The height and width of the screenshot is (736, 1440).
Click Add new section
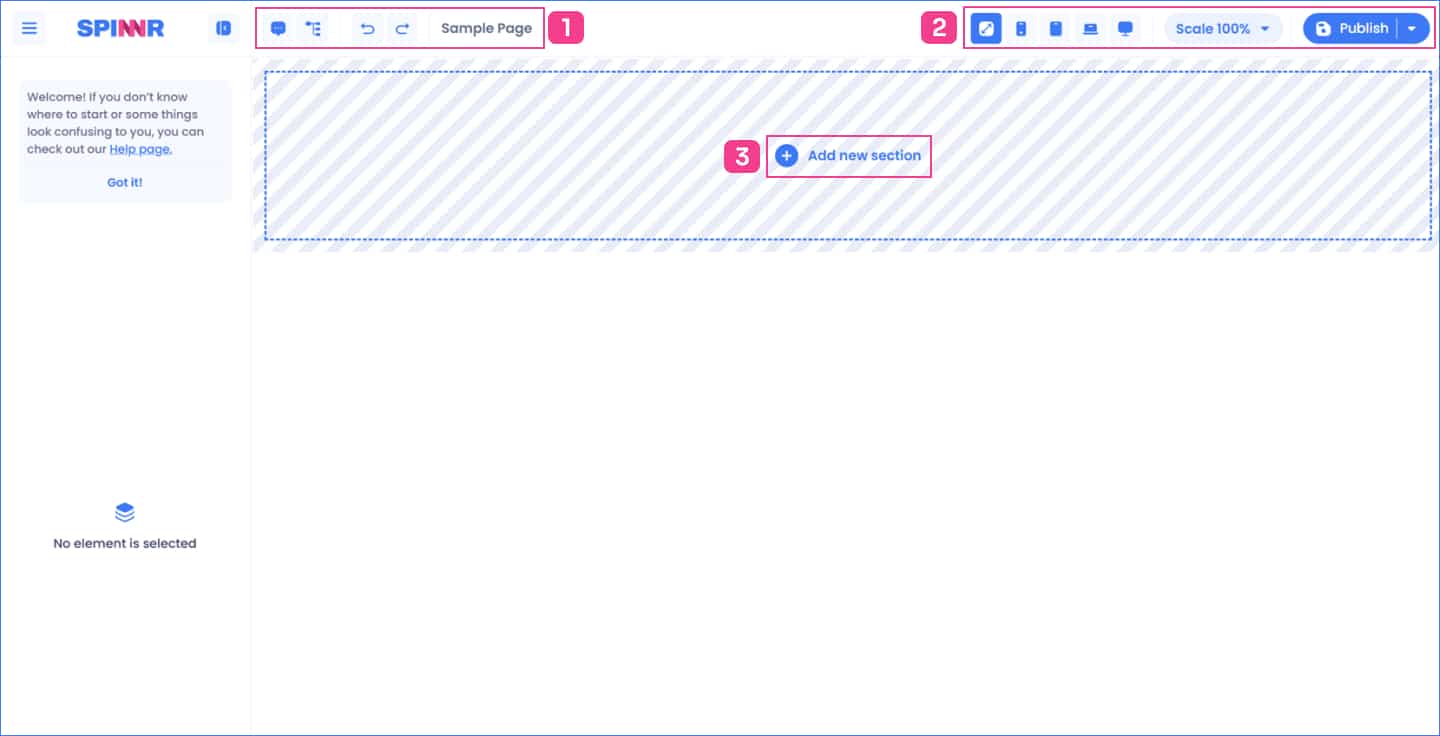(849, 156)
